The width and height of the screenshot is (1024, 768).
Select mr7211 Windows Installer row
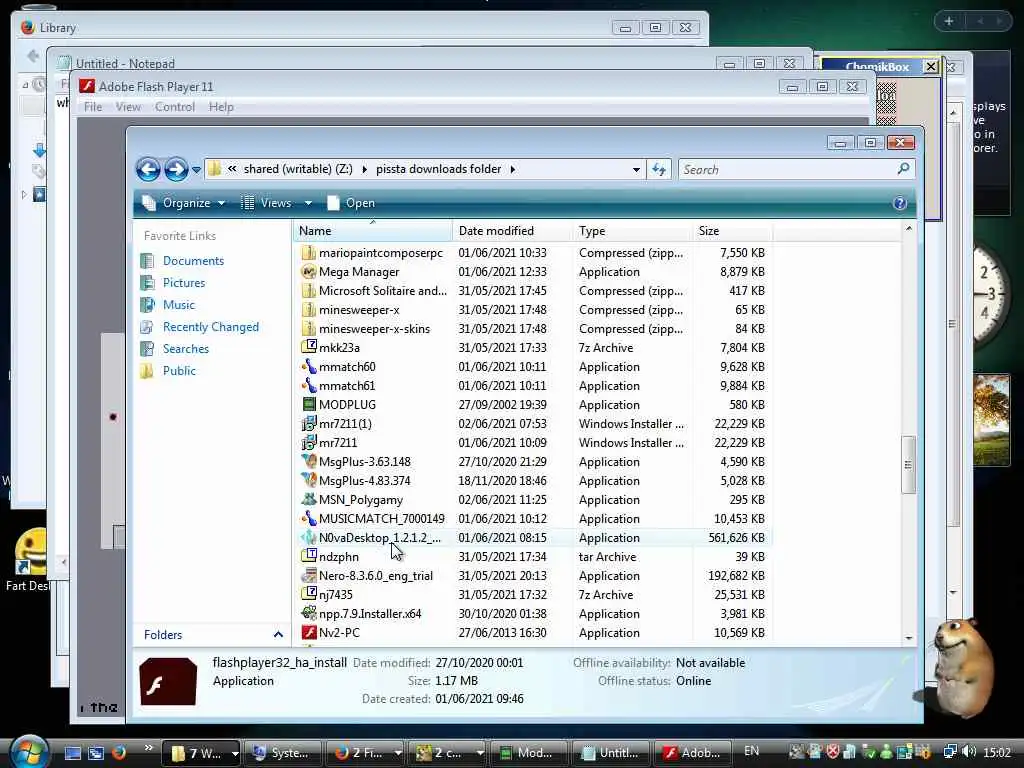(533, 443)
